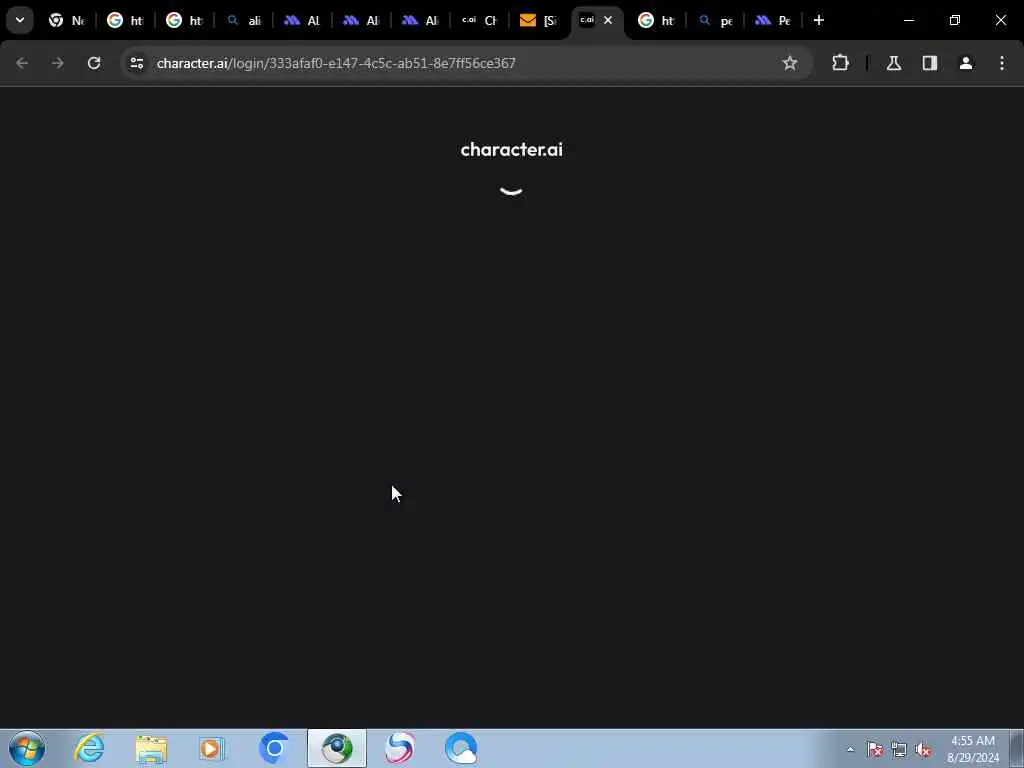
Task: Open the c.ai 'Ch' tab
Action: pyautogui.click(x=480, y=21)
